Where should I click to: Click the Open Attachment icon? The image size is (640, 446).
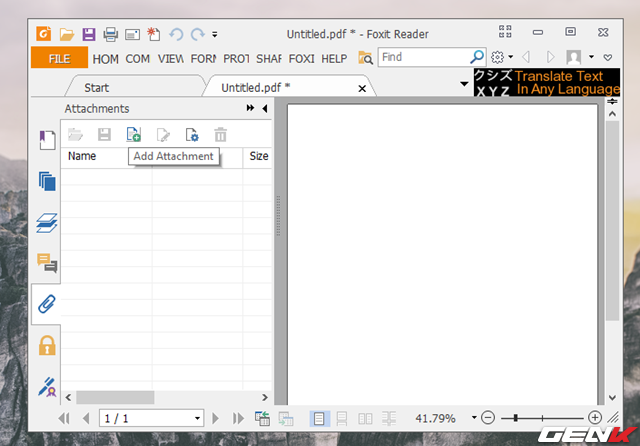click(75, 134)
